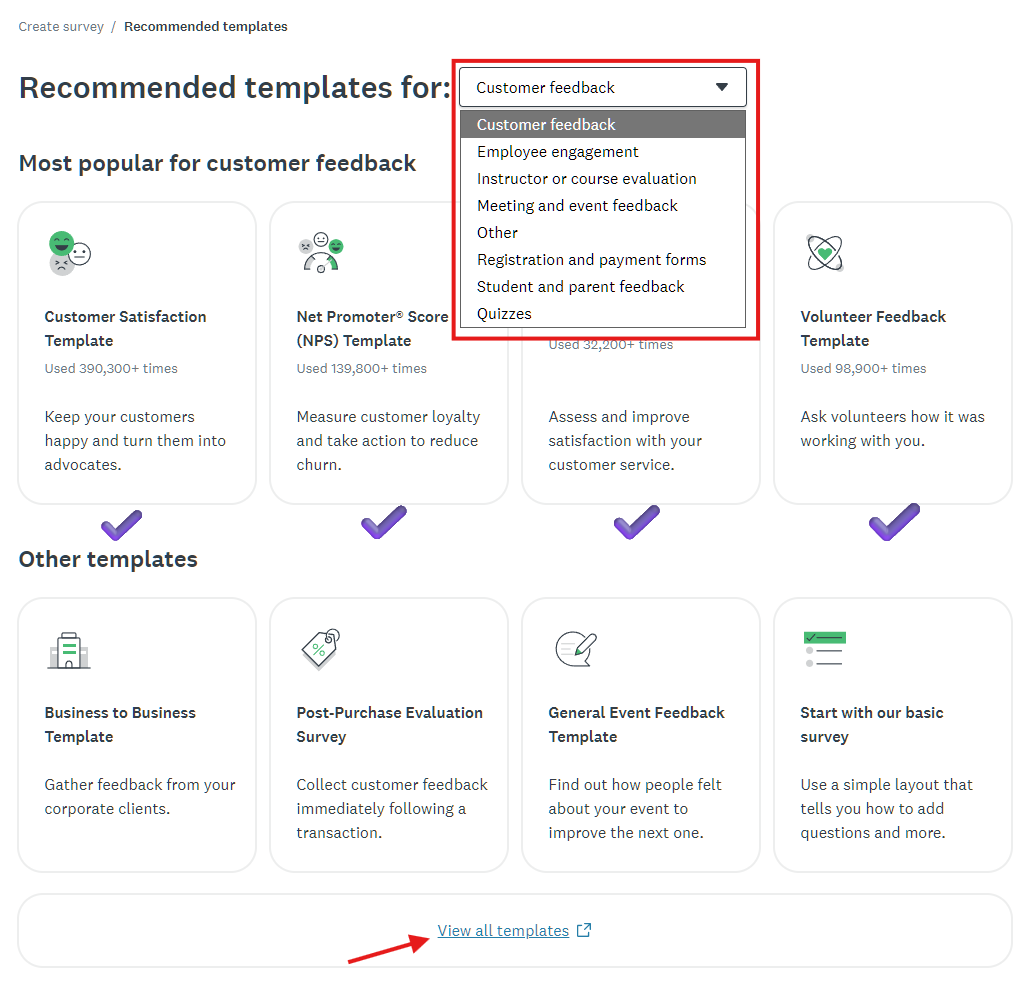Image resolution: width=1033 pixels, height=986 pixels.
Task: Click the Customer Satisfaction smiley faces icon
Action: [69, 253]
